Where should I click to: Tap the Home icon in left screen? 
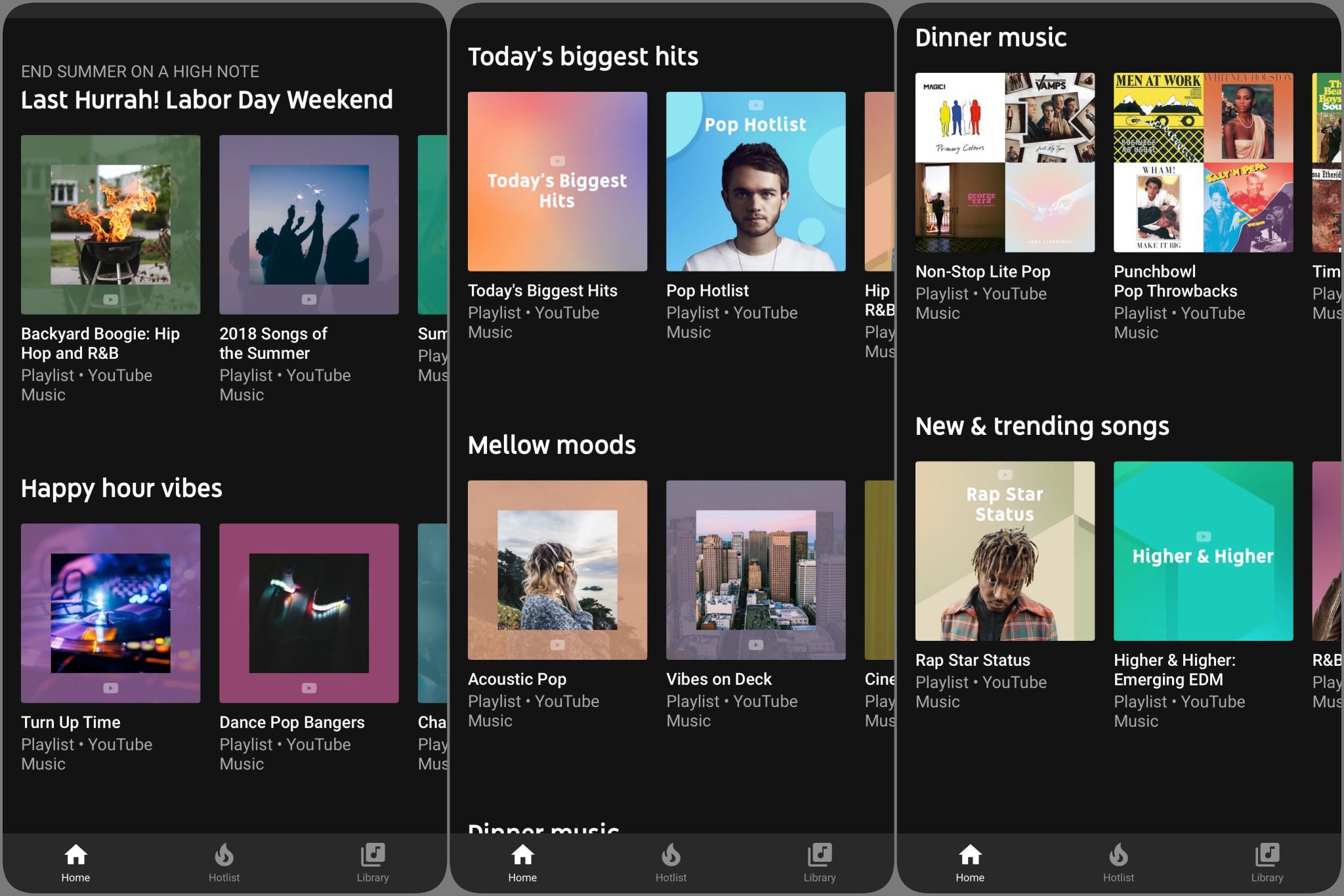[x=75, y=855]
